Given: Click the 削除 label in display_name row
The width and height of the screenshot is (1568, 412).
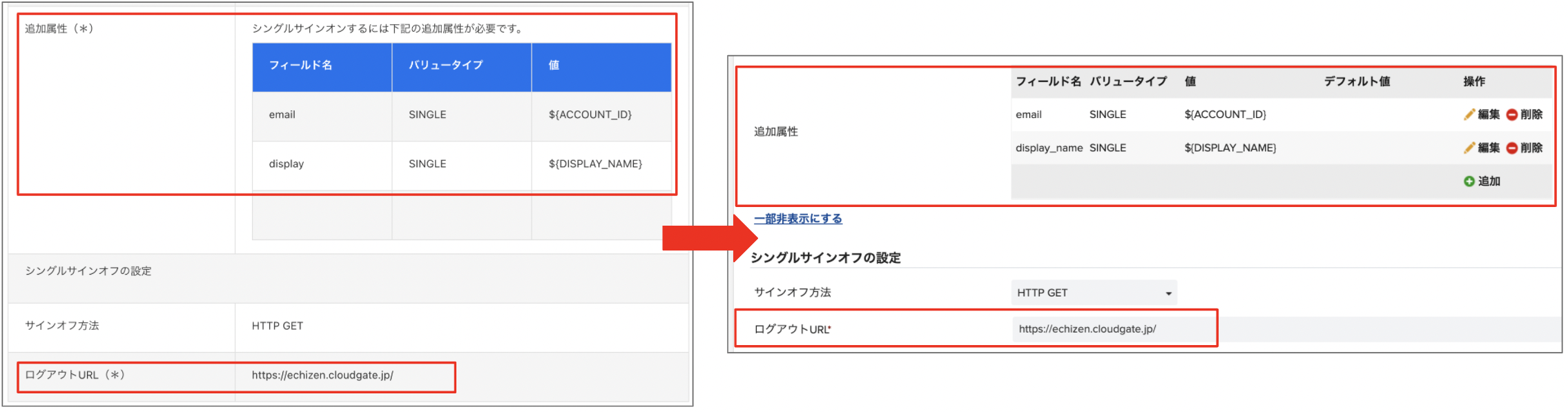Looking at the screenshot, I should click(x=1531, y=148).
